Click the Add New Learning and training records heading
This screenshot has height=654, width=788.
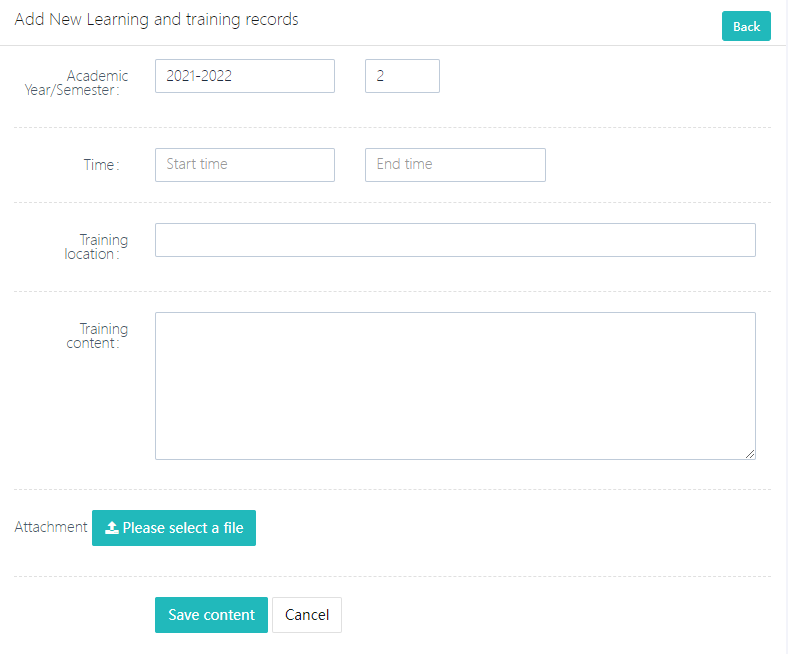(156, 20)
